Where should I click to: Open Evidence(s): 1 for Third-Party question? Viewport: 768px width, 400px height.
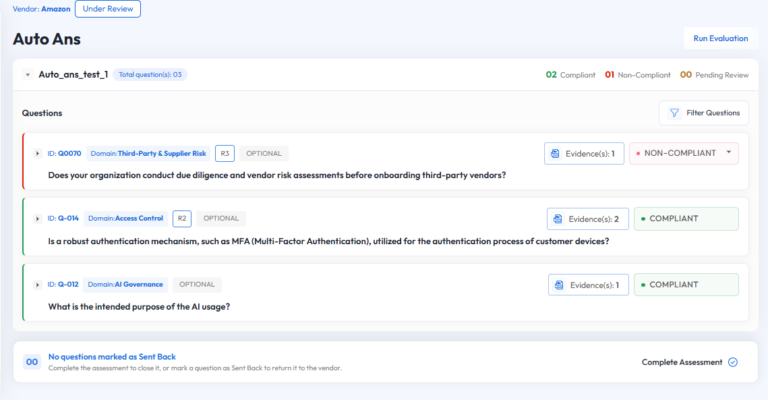tap(584, 154)
